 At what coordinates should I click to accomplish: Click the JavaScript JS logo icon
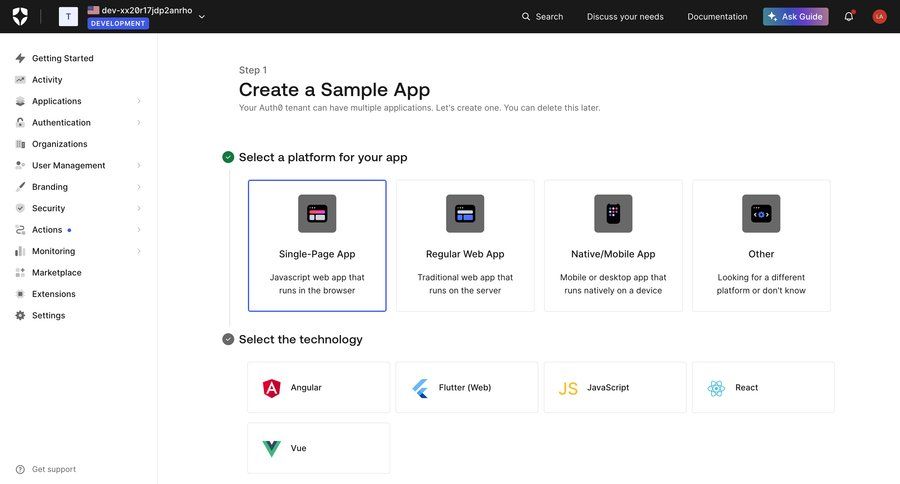click(568, 389)
